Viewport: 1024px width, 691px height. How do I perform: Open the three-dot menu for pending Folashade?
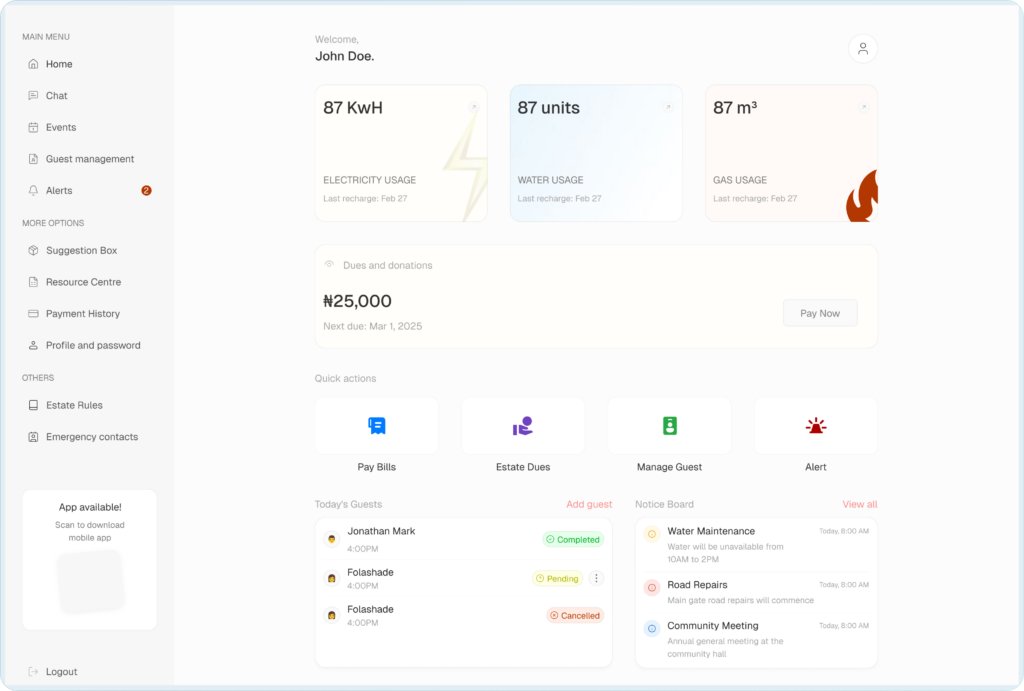pyautogui.click(x=597, y=578)
